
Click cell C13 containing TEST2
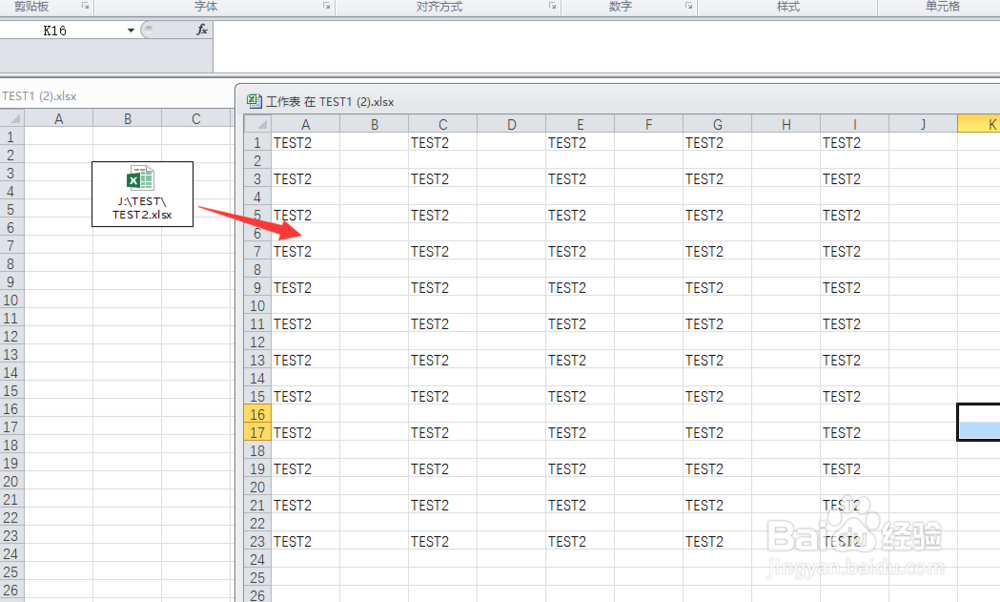[443, 360]
